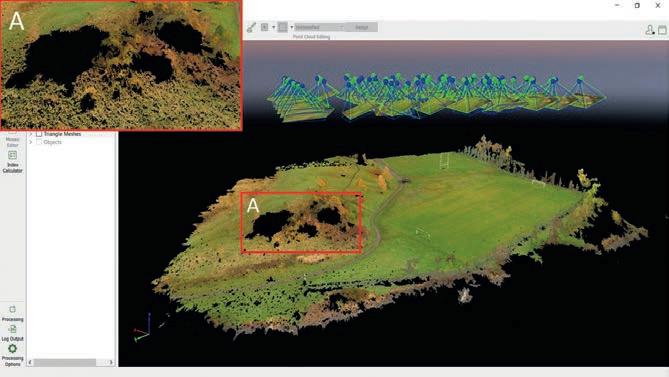This screenshot has width=669, height=377.
Task: Open the Index Calculator view
Action: [x=12, y=162]
